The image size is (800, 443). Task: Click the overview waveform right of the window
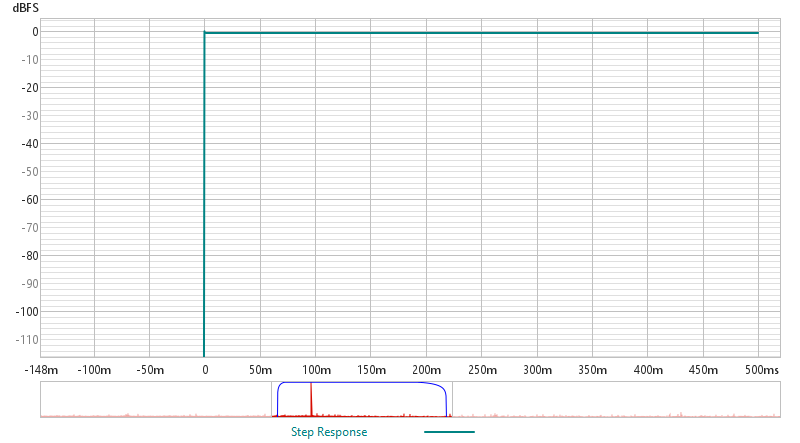point(610,414)
